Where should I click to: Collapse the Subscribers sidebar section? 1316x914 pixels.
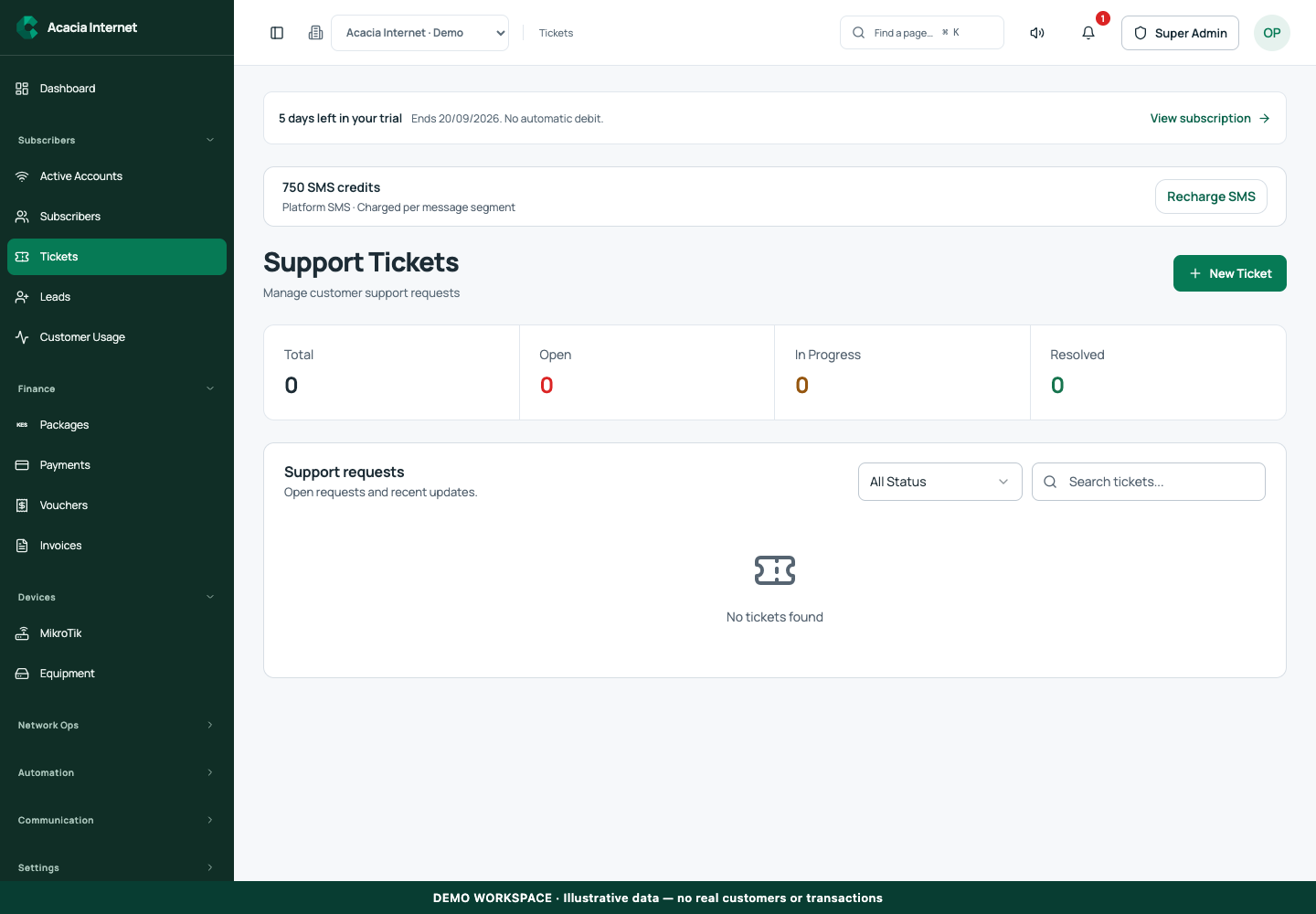[x=117, y=140]
